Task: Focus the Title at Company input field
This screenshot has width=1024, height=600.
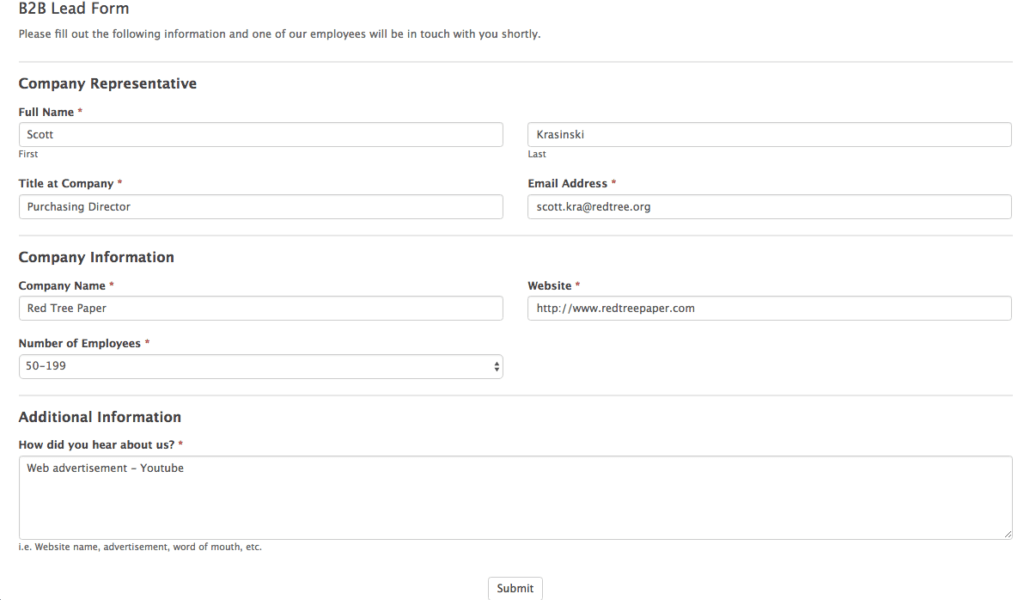Action: [260, 207]
